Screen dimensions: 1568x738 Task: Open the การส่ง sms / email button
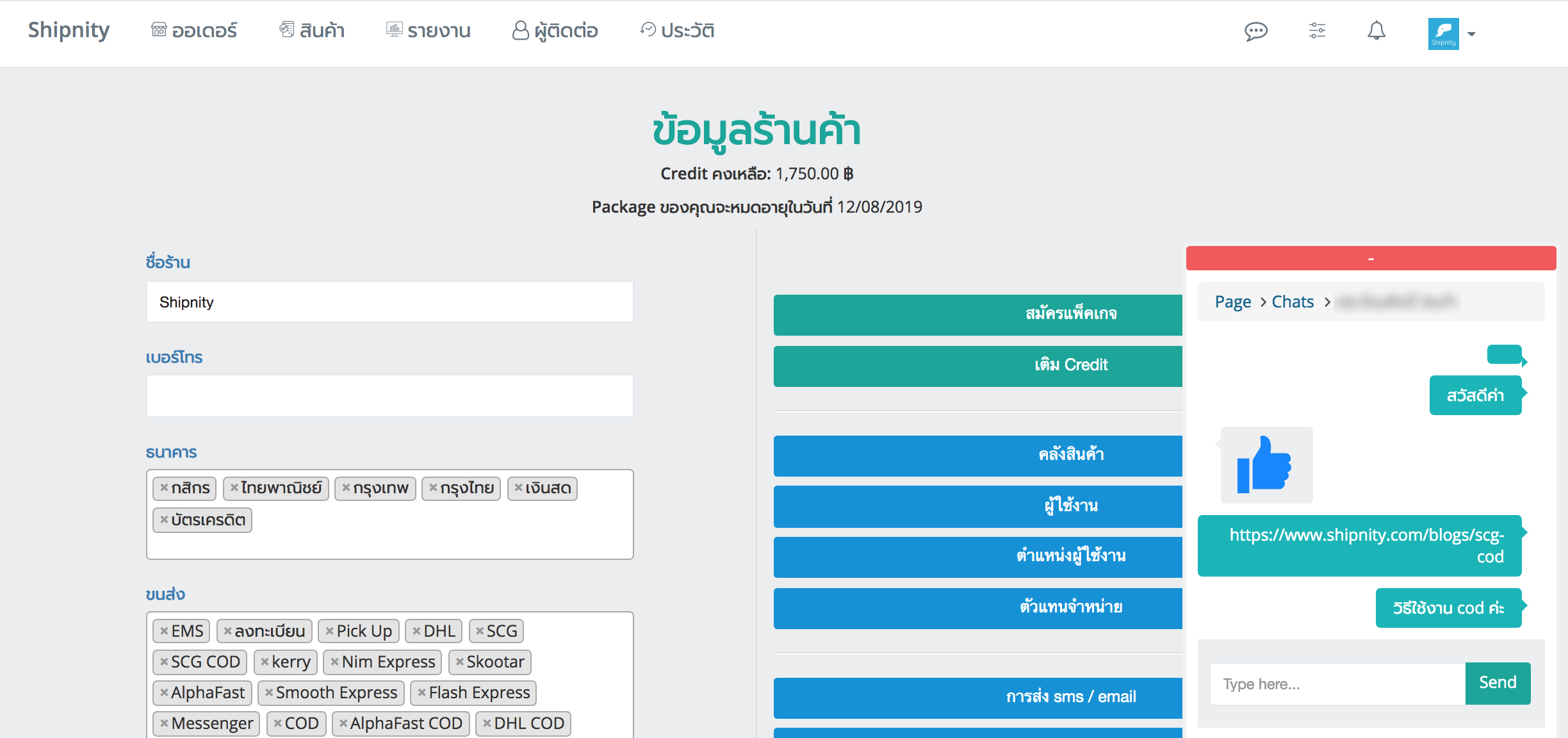pyautogui.click(x=978, y=698)
